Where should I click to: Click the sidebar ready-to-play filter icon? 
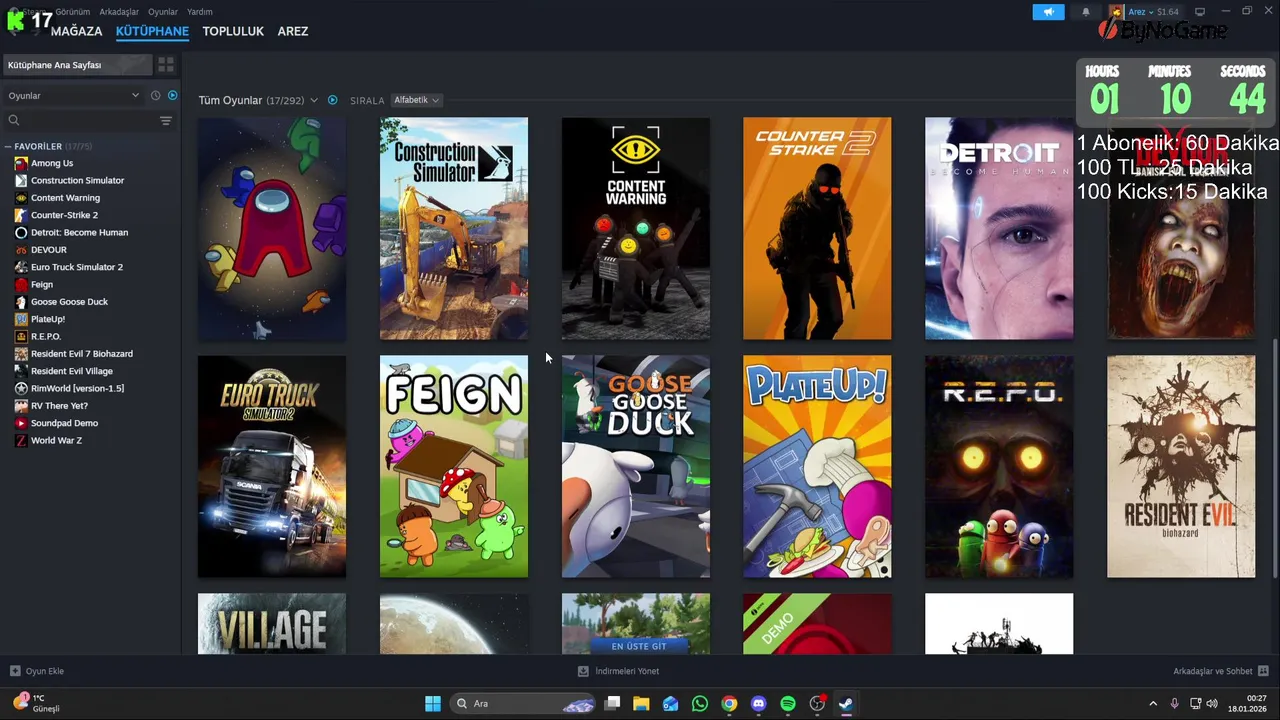pos(172,95)
